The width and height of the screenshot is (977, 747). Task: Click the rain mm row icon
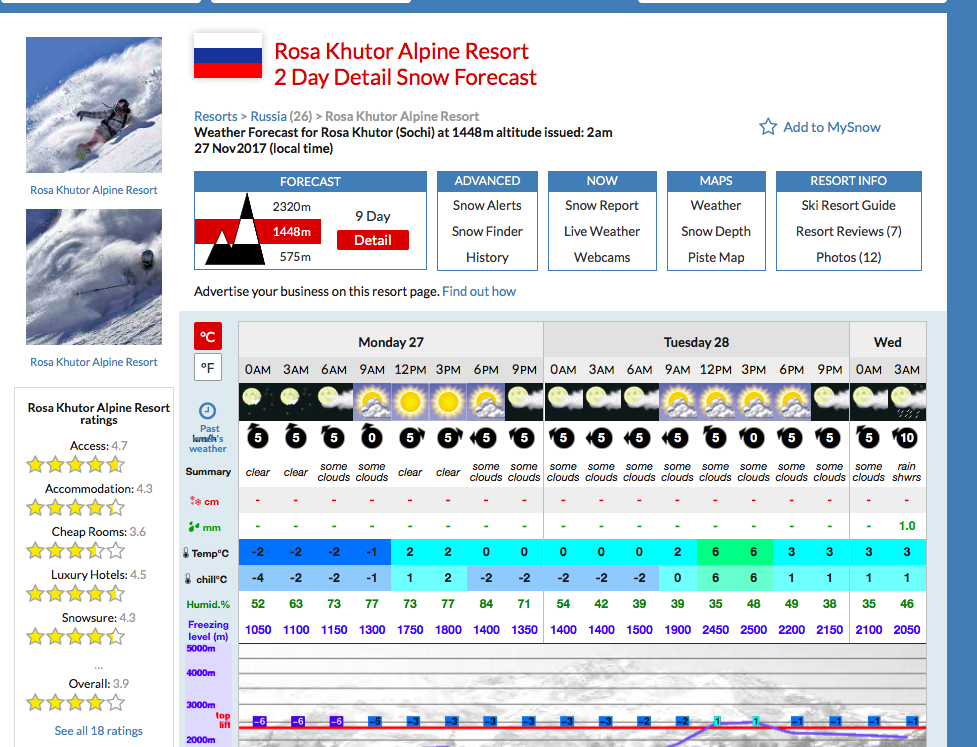tap(194, 527)
